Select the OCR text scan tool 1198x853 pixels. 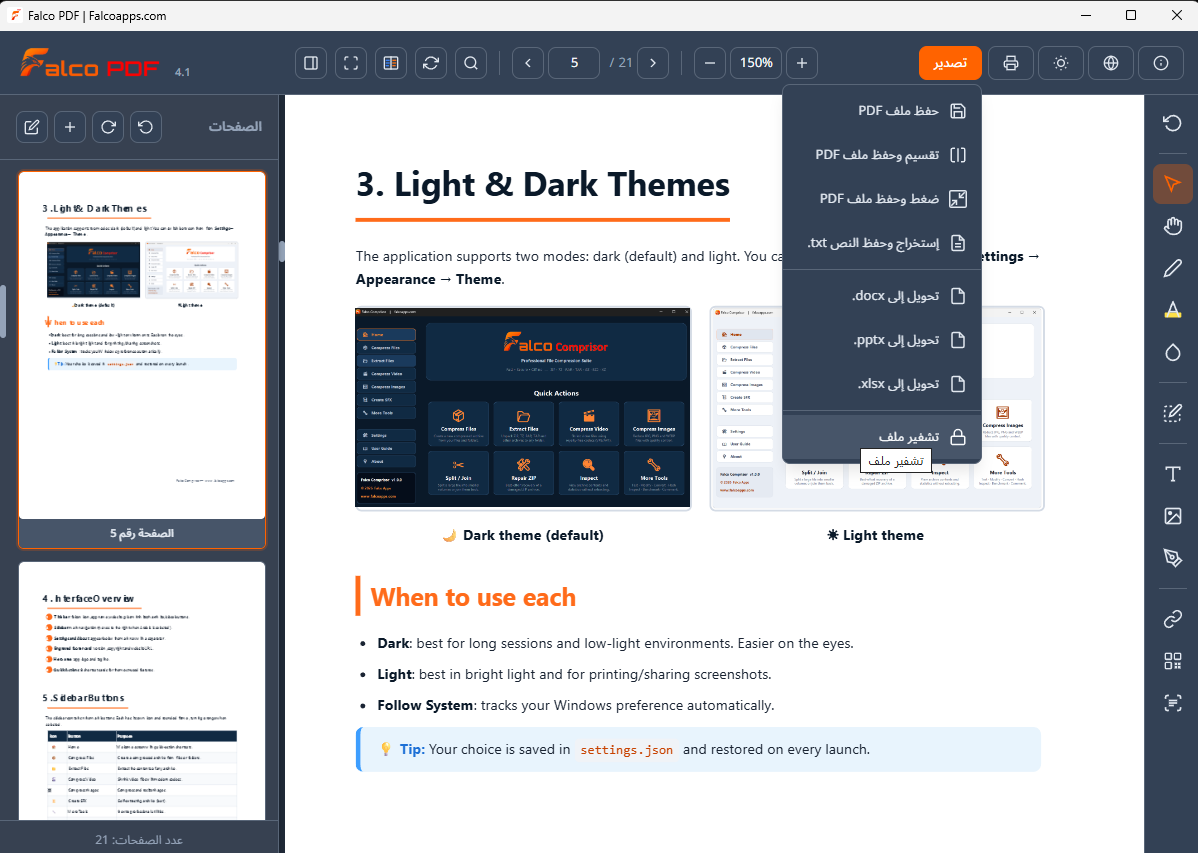click(x=1172, y=702)
